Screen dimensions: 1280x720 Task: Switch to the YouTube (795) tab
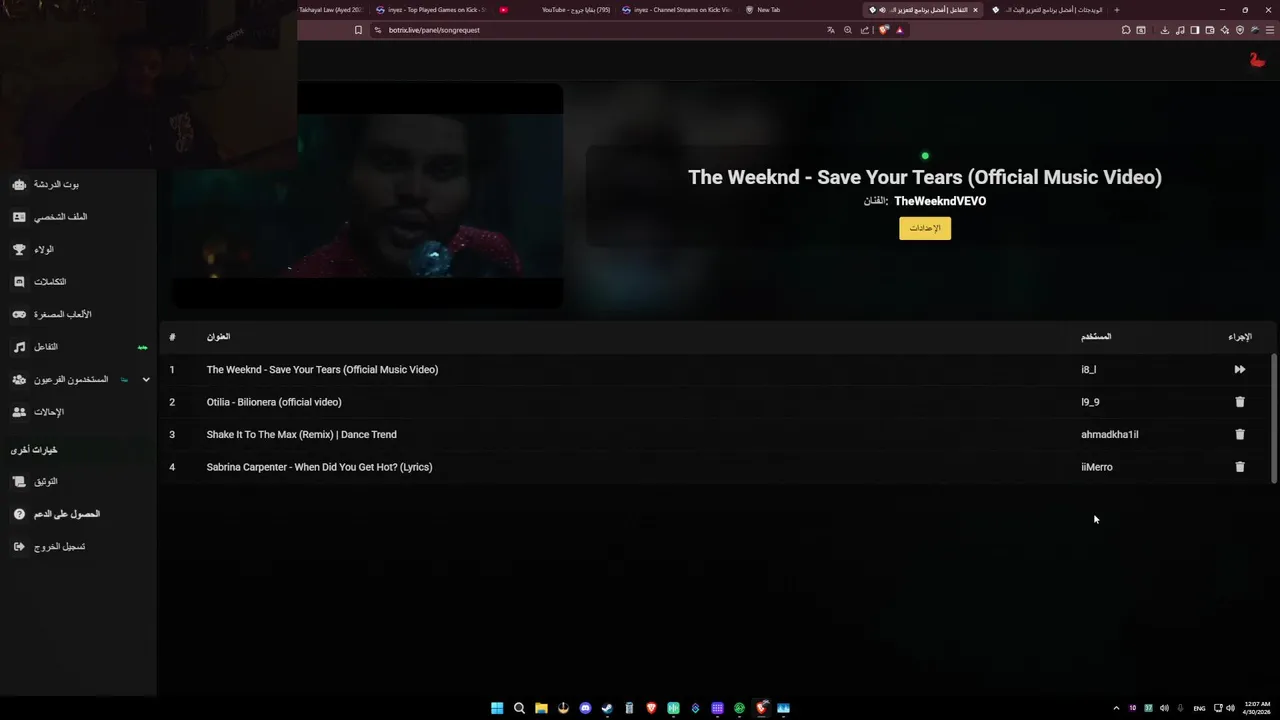pos(556,10)
